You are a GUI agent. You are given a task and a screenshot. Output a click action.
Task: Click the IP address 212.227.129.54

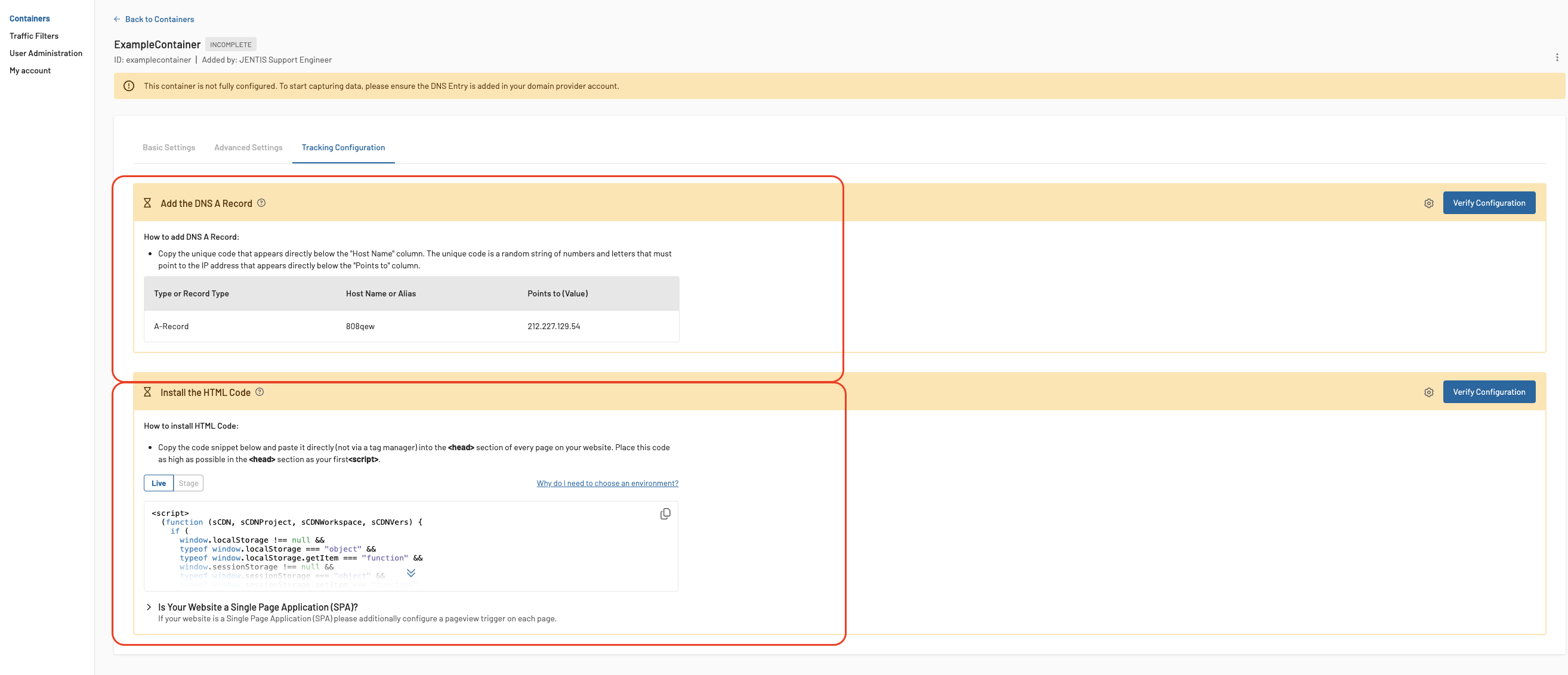click(x=554, y=327)
